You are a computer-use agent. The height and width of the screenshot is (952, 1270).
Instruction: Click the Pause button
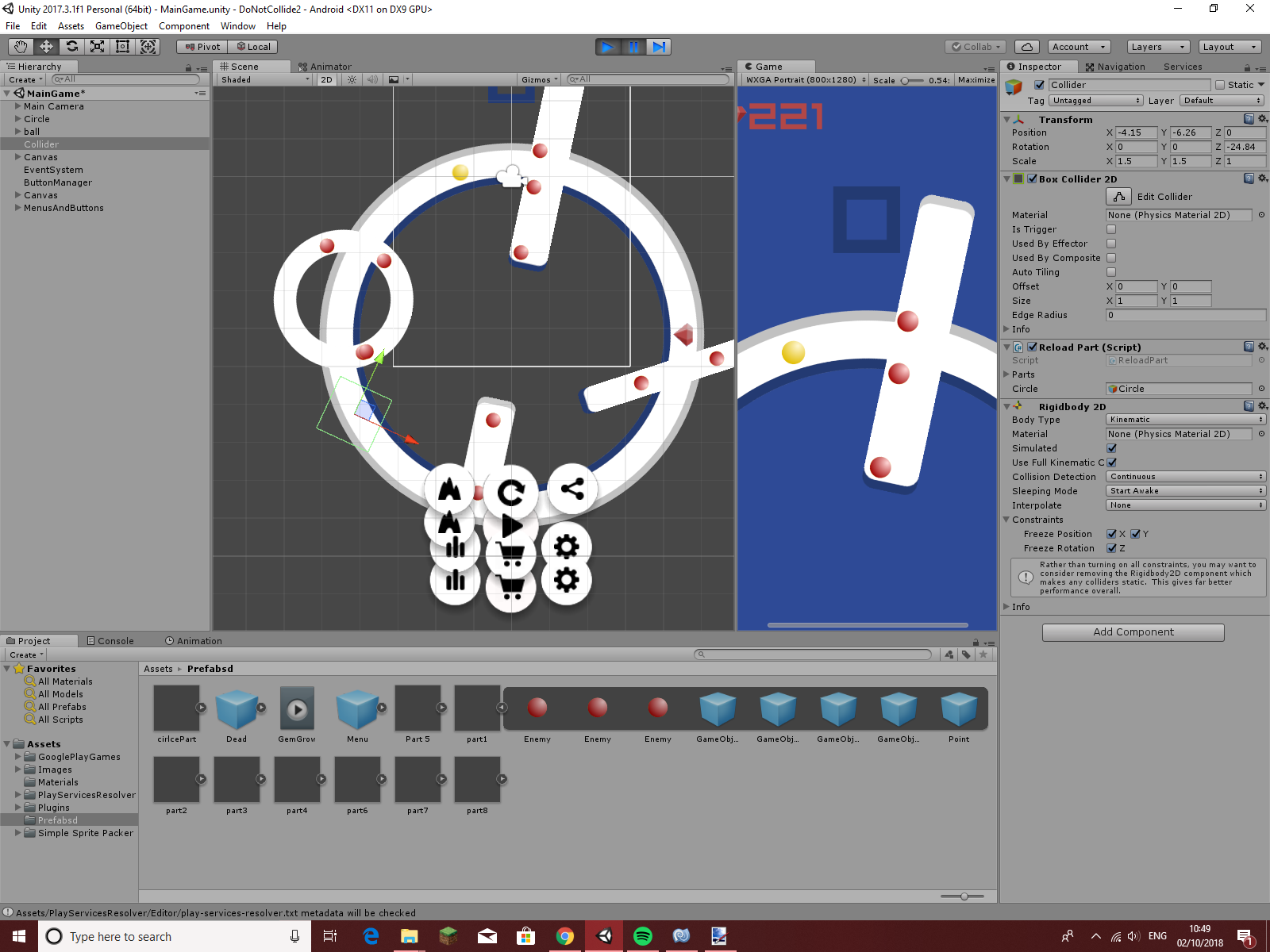633,47
